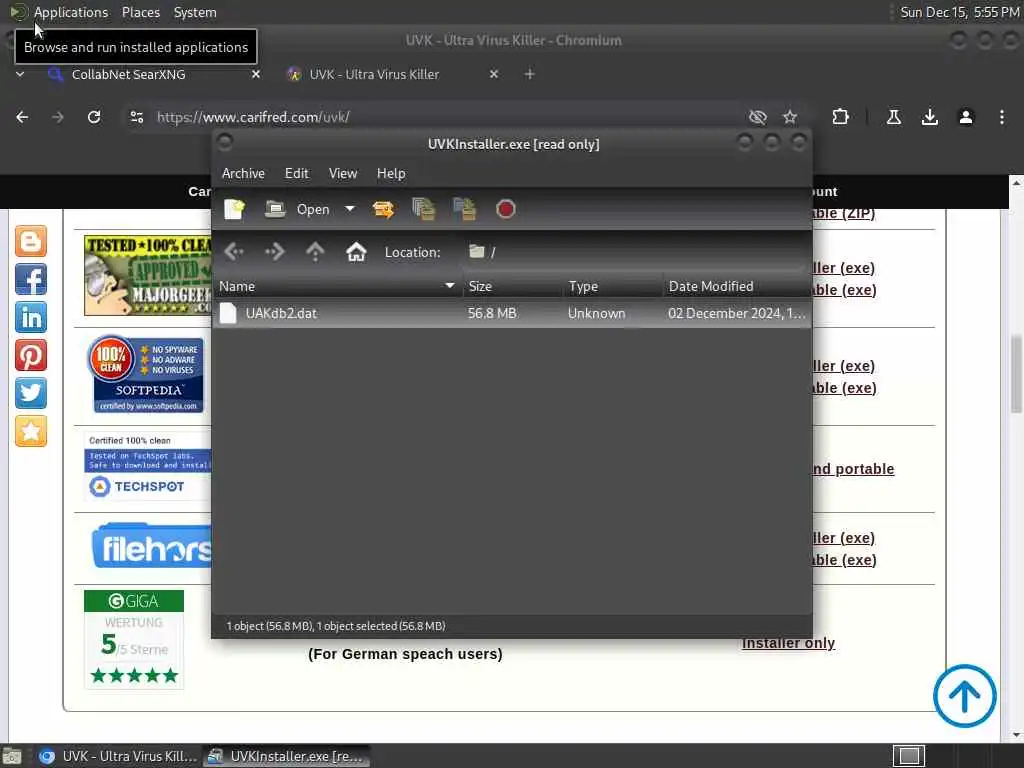Screen dimensions: 1024x768
Task: Click the Softpedia 100% clean badge
Action: click(148, 374)
